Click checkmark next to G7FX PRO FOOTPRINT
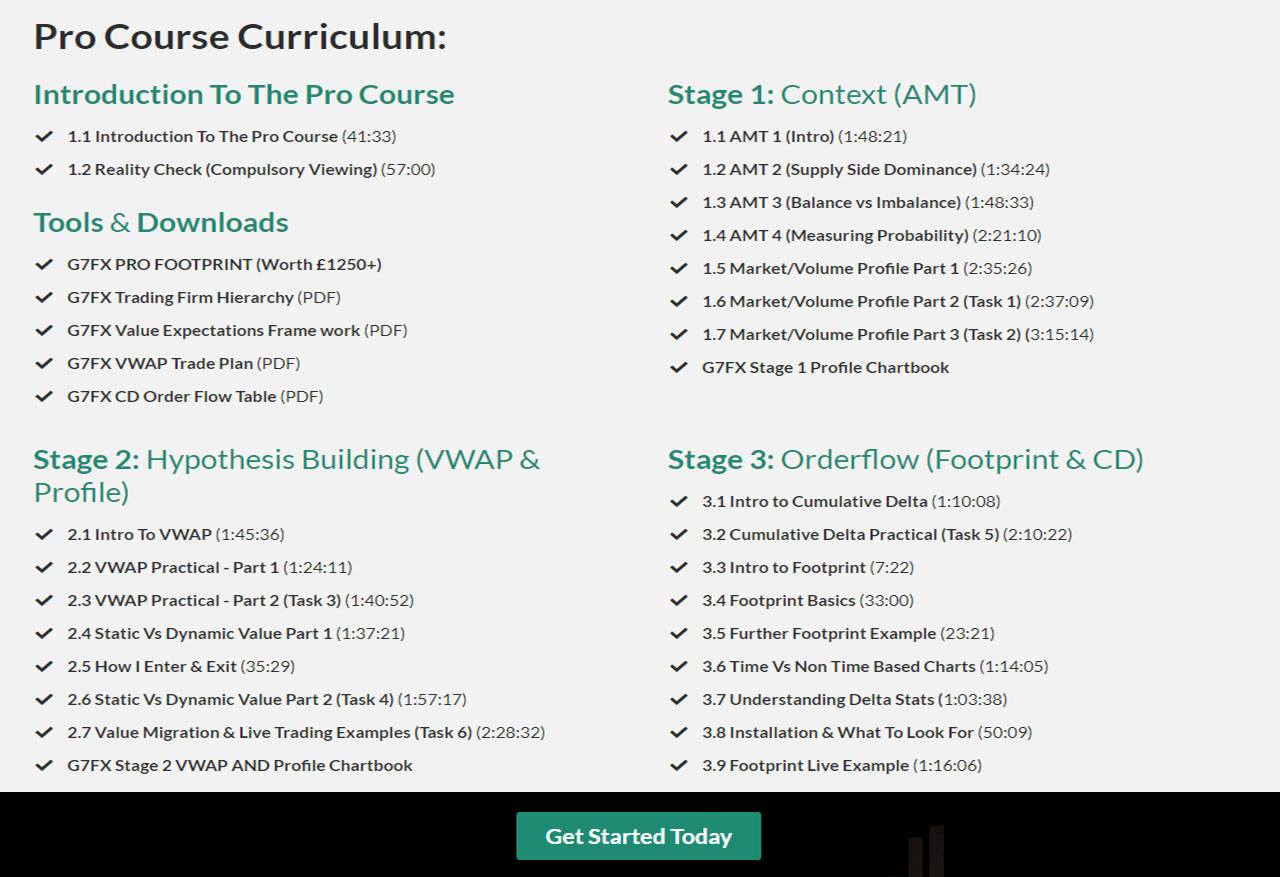This screenshot has height=877, width=1280. click(x=44, y=264)
